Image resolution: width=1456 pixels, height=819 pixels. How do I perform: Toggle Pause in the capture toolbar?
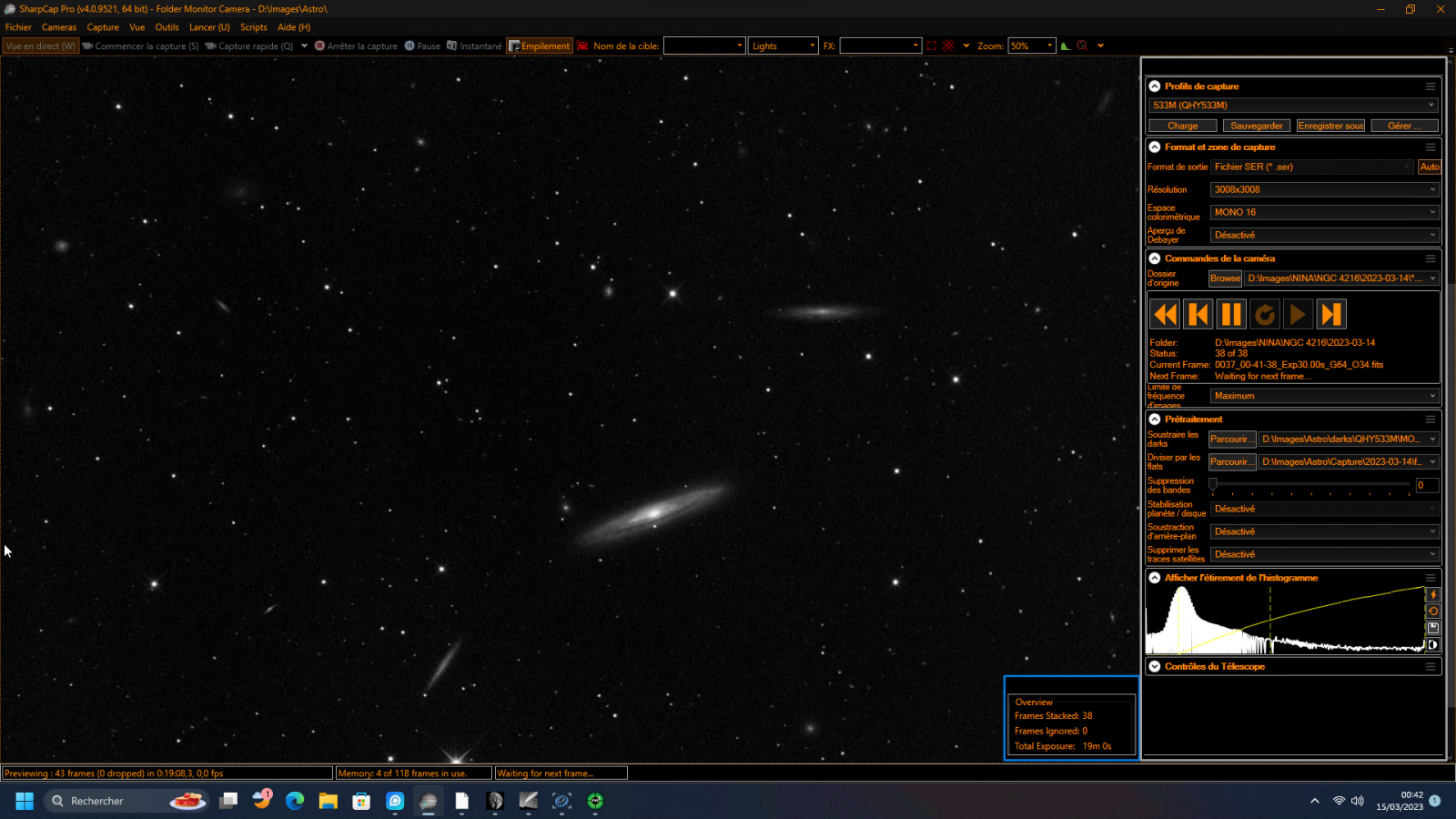coord(422,45)
